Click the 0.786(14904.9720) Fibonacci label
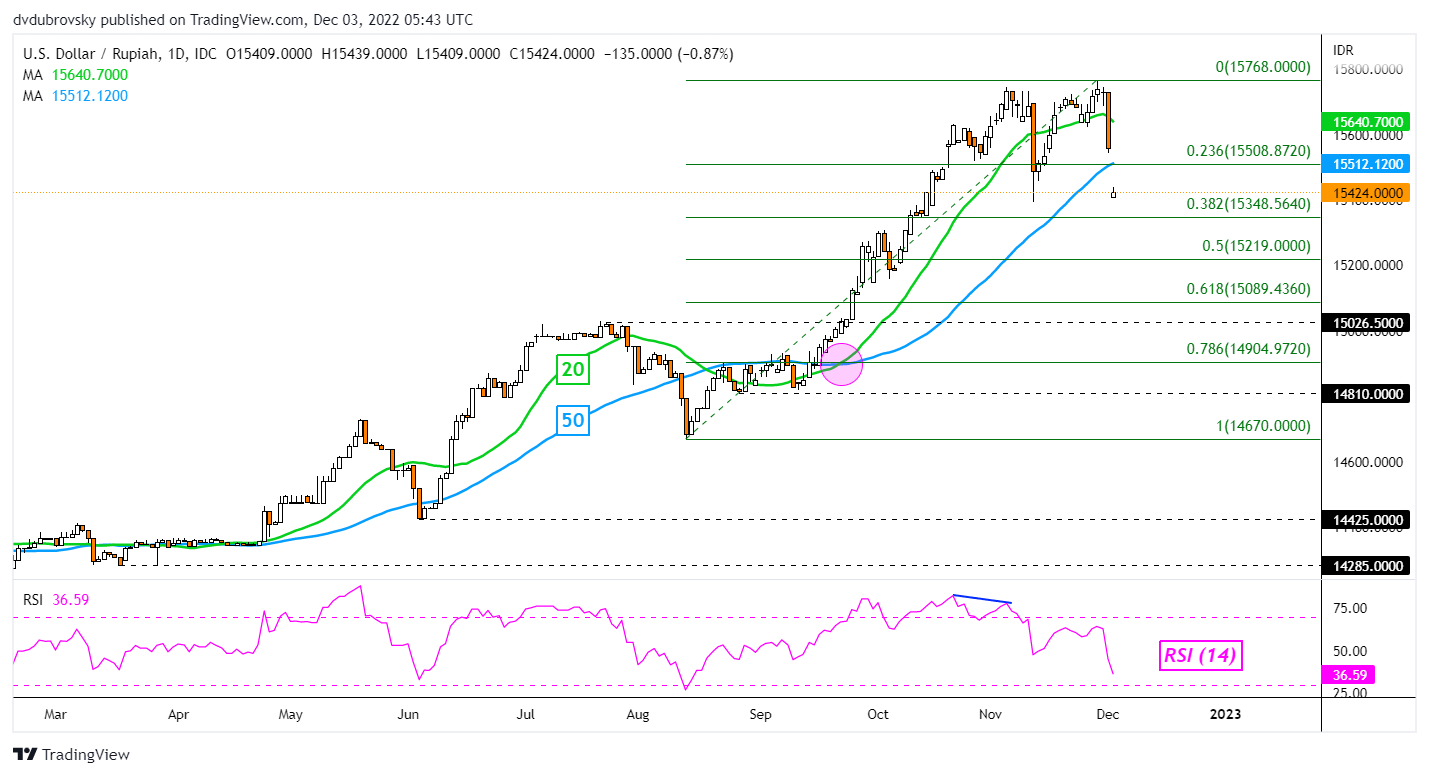The image size is (1429, 776). 1248,349
